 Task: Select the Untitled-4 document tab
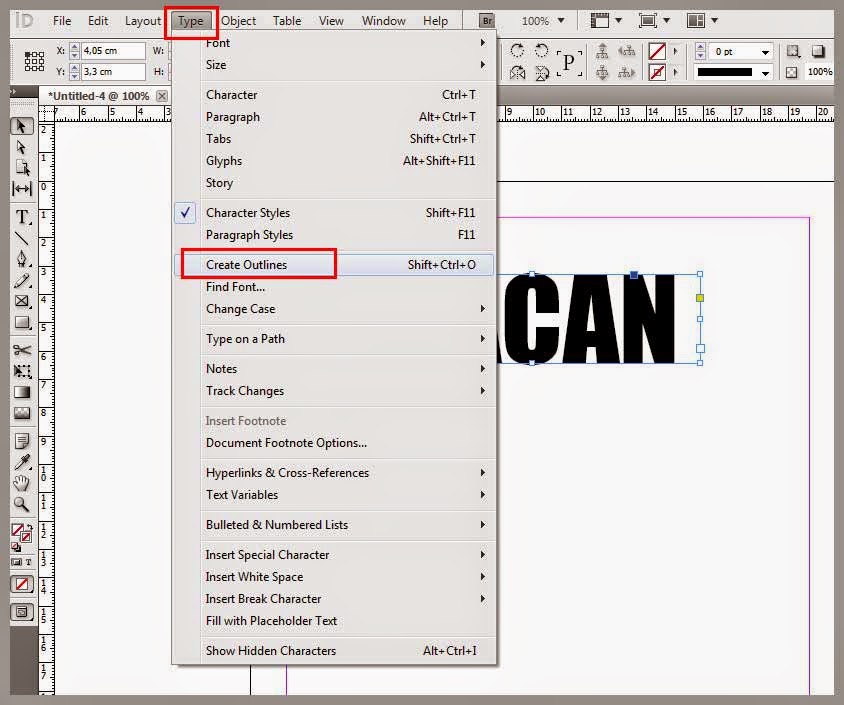pyautogui.click(x=100, y=93)
